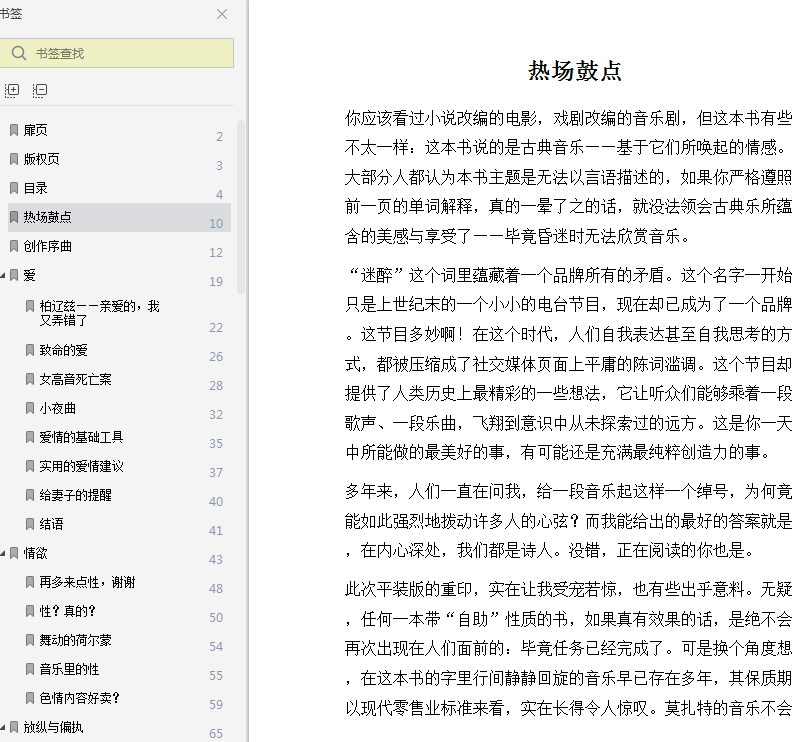Click the bookmark icon next to 致命的爱

(x=30, y=350)
